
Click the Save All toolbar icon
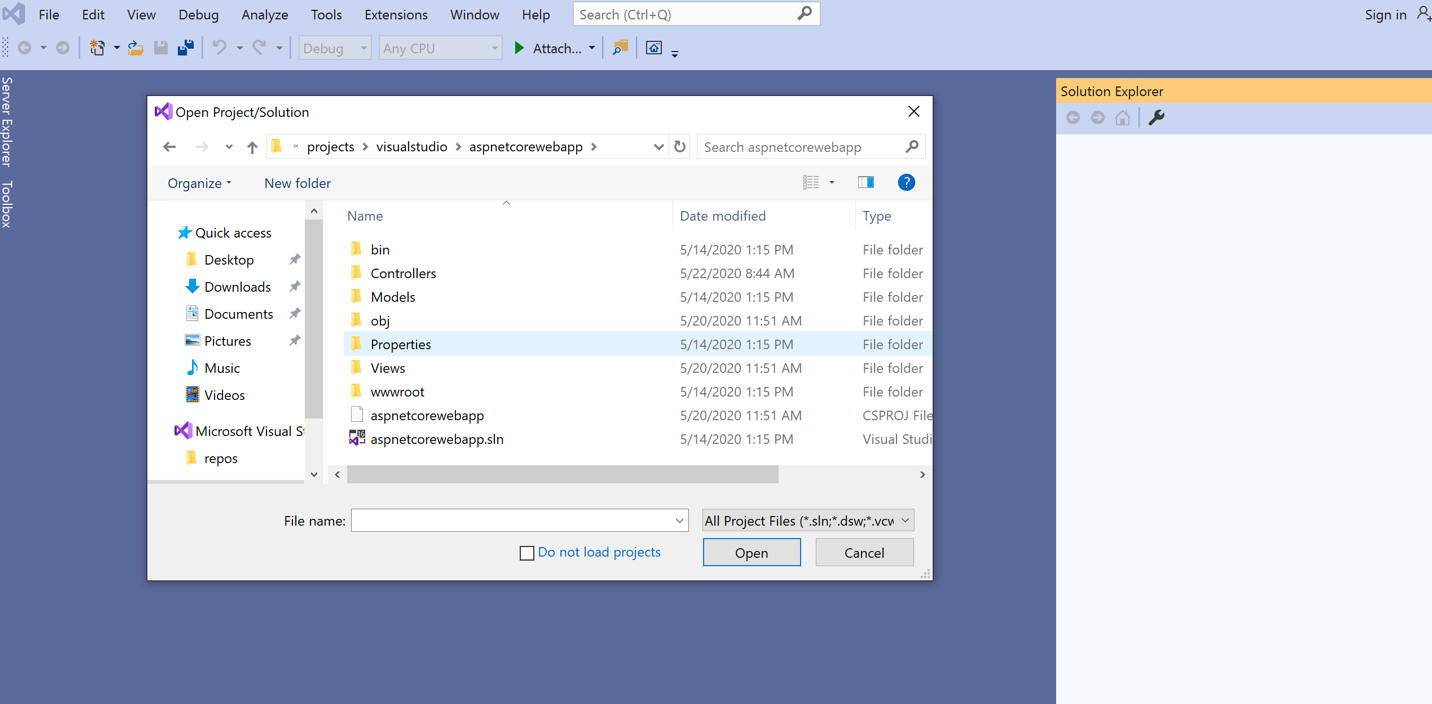[186, 48]
